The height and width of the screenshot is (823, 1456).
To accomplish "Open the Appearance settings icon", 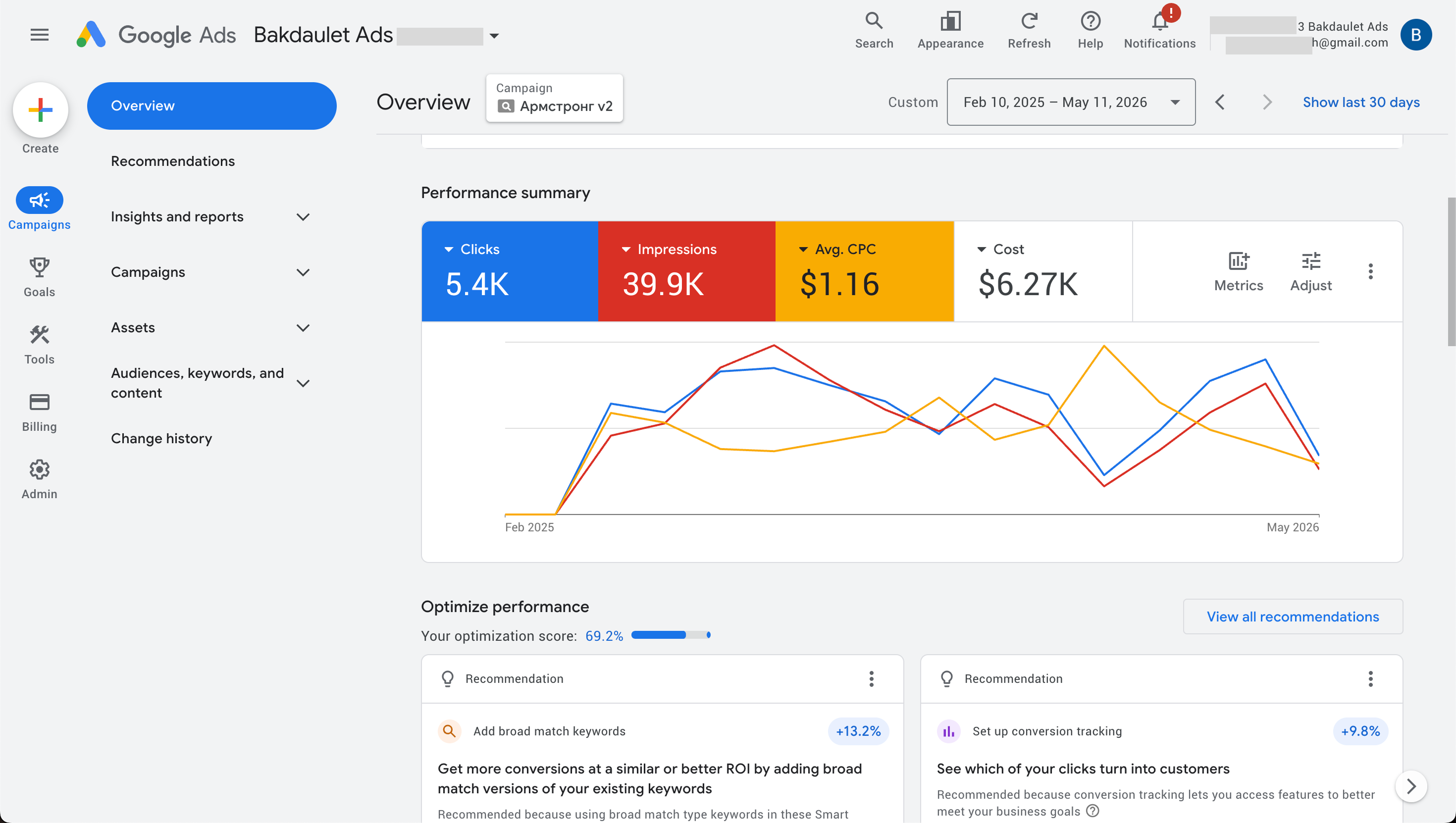I will point(950,31).
